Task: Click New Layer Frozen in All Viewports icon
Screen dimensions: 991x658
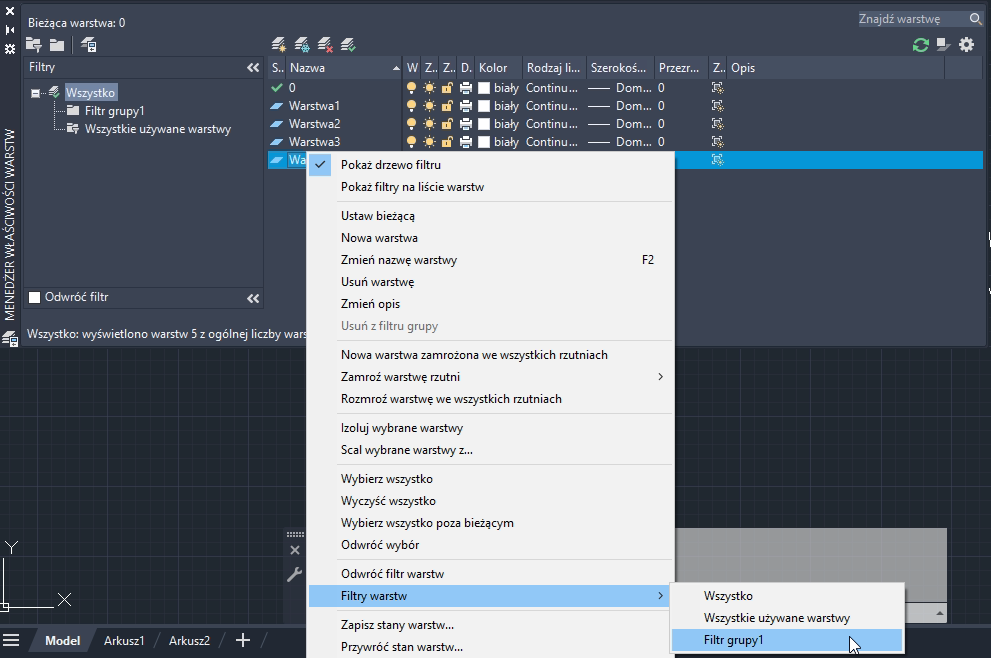Action: click(302, 45)
